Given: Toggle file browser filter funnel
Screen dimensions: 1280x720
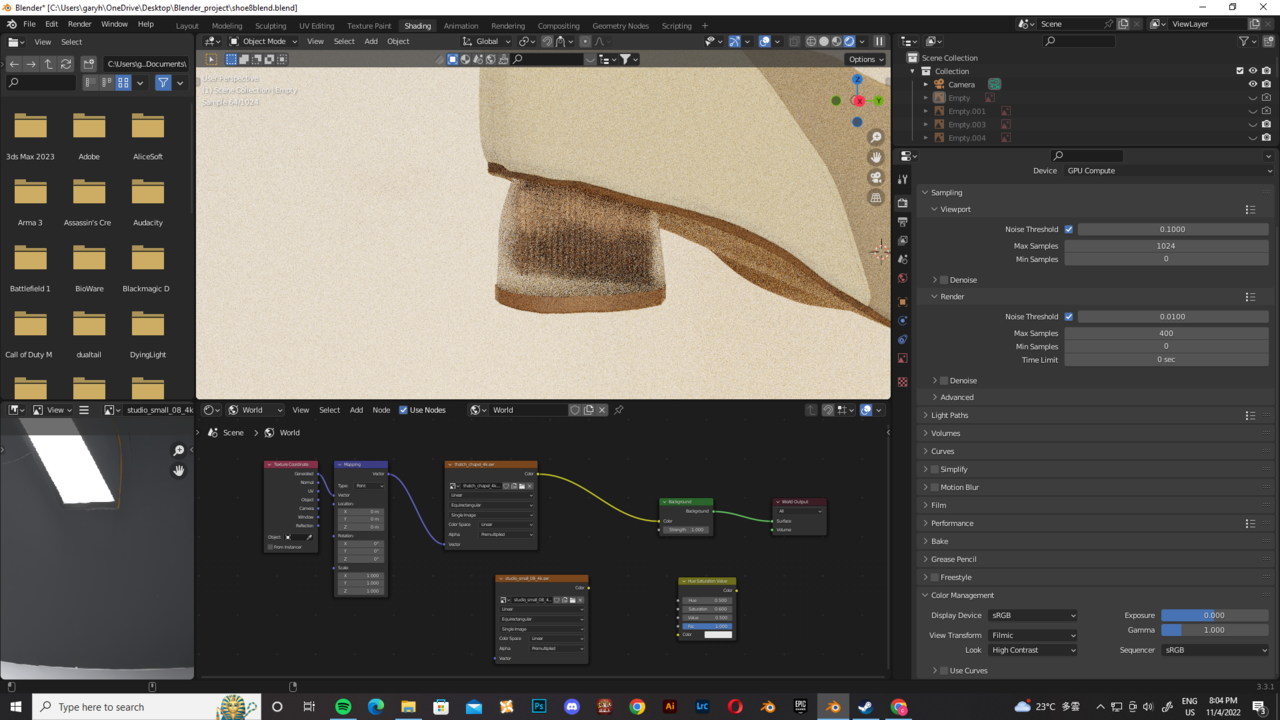Looking at the screenshot, I should pyautogui.click(x=163, y=83).
